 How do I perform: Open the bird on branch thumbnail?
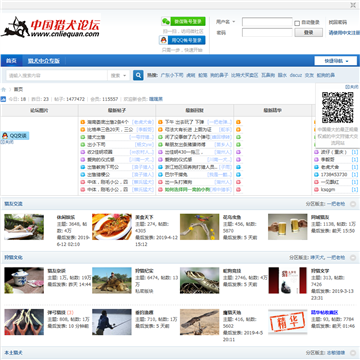(200, 227)
